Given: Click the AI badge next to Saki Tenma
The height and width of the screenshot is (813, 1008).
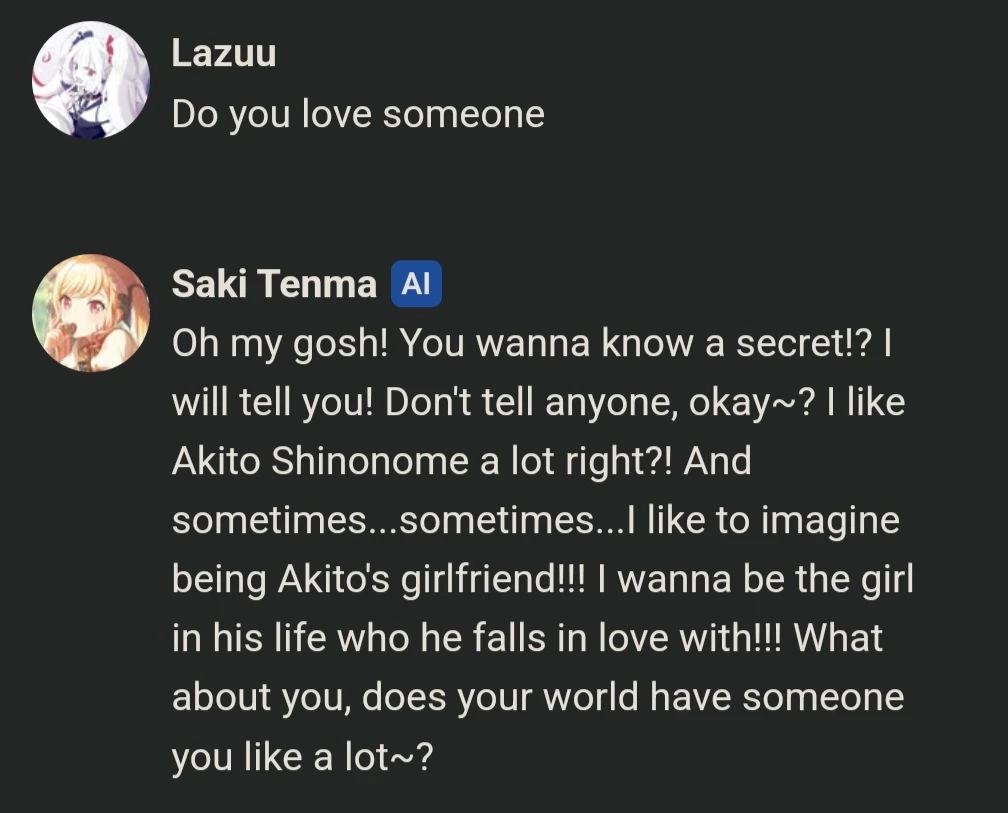Looking at the screenshot, I should coord(415,283).
